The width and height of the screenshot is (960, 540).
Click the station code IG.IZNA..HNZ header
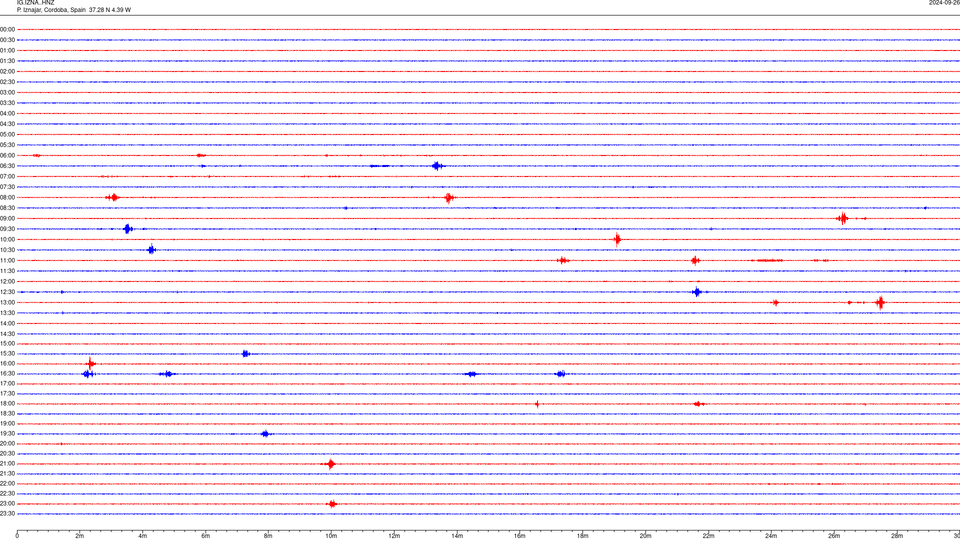(36, 3)
